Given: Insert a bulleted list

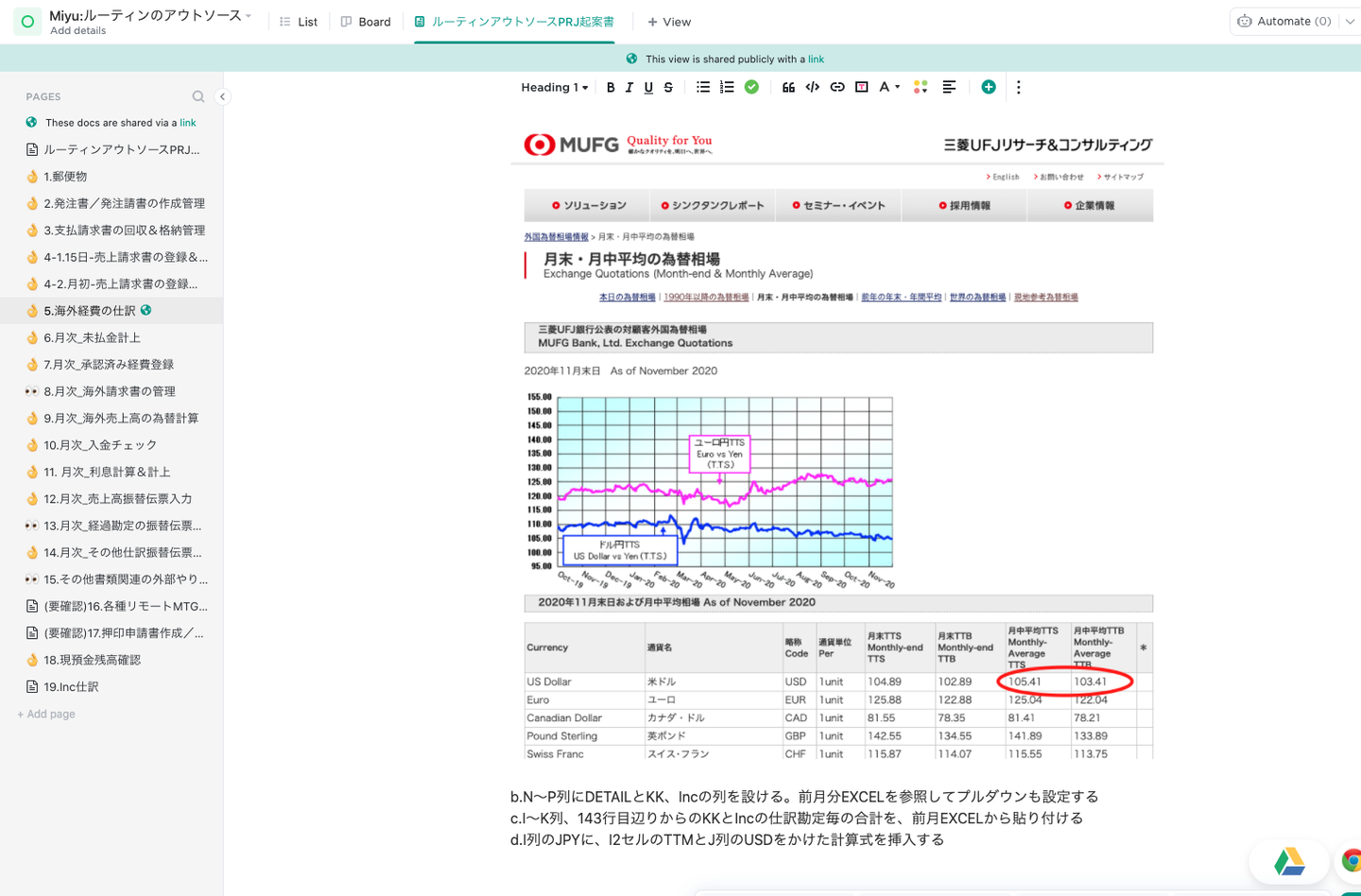Looking at the screenshot, I should 703,88.
